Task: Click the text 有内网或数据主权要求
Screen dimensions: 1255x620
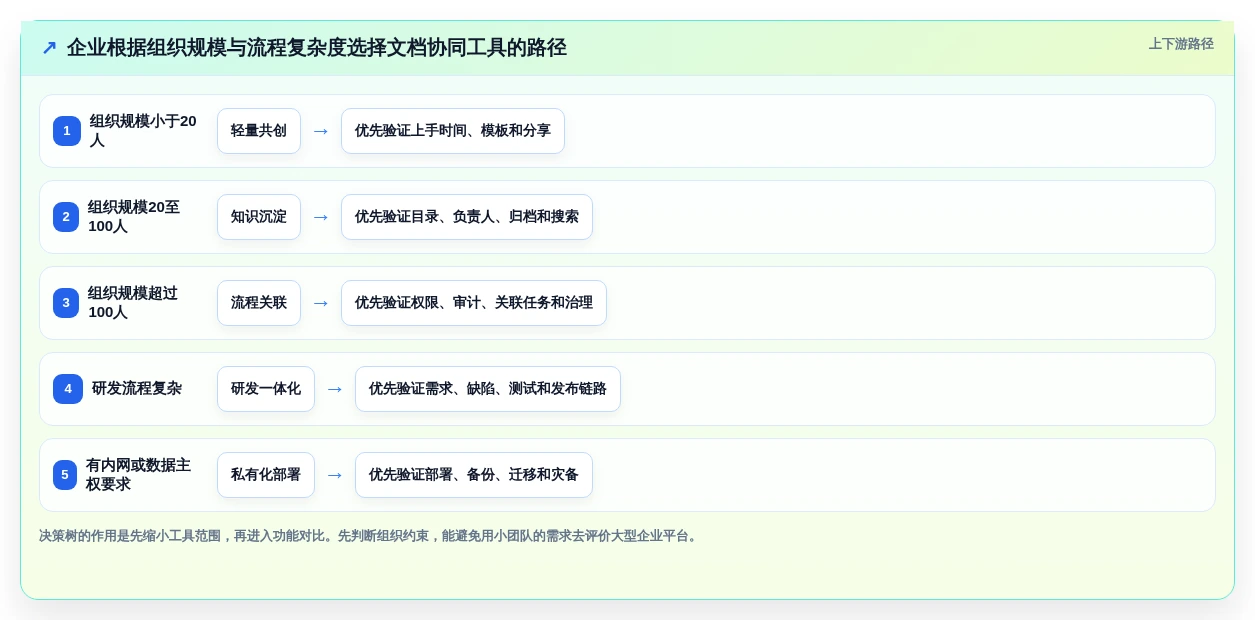Action: click(x=138, y=475)
